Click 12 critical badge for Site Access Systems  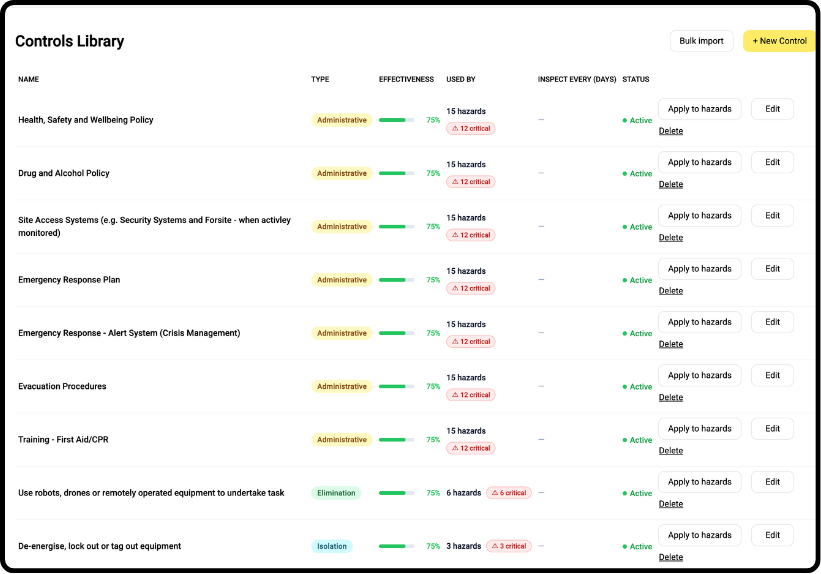pyautogui.click(x=471, y=235)
